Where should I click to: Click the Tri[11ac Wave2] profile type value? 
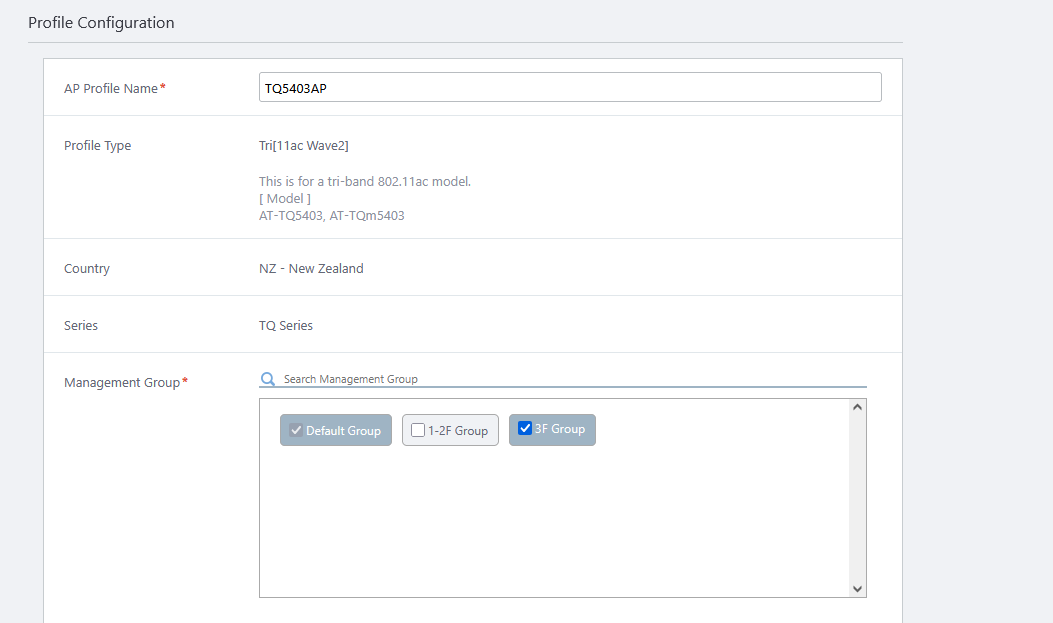(x=304, y=145)
